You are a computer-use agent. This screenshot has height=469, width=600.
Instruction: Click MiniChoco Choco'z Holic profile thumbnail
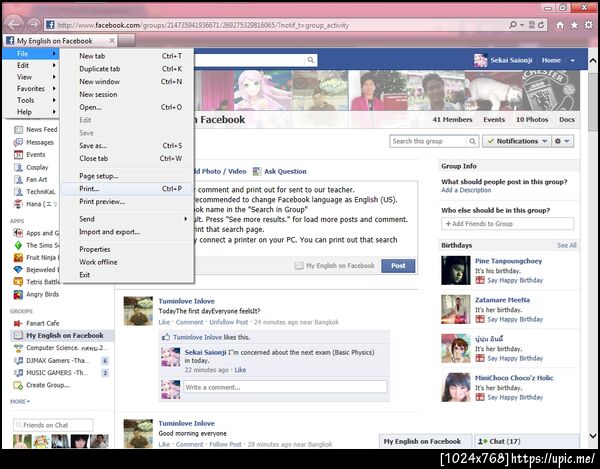click(456, 387)
